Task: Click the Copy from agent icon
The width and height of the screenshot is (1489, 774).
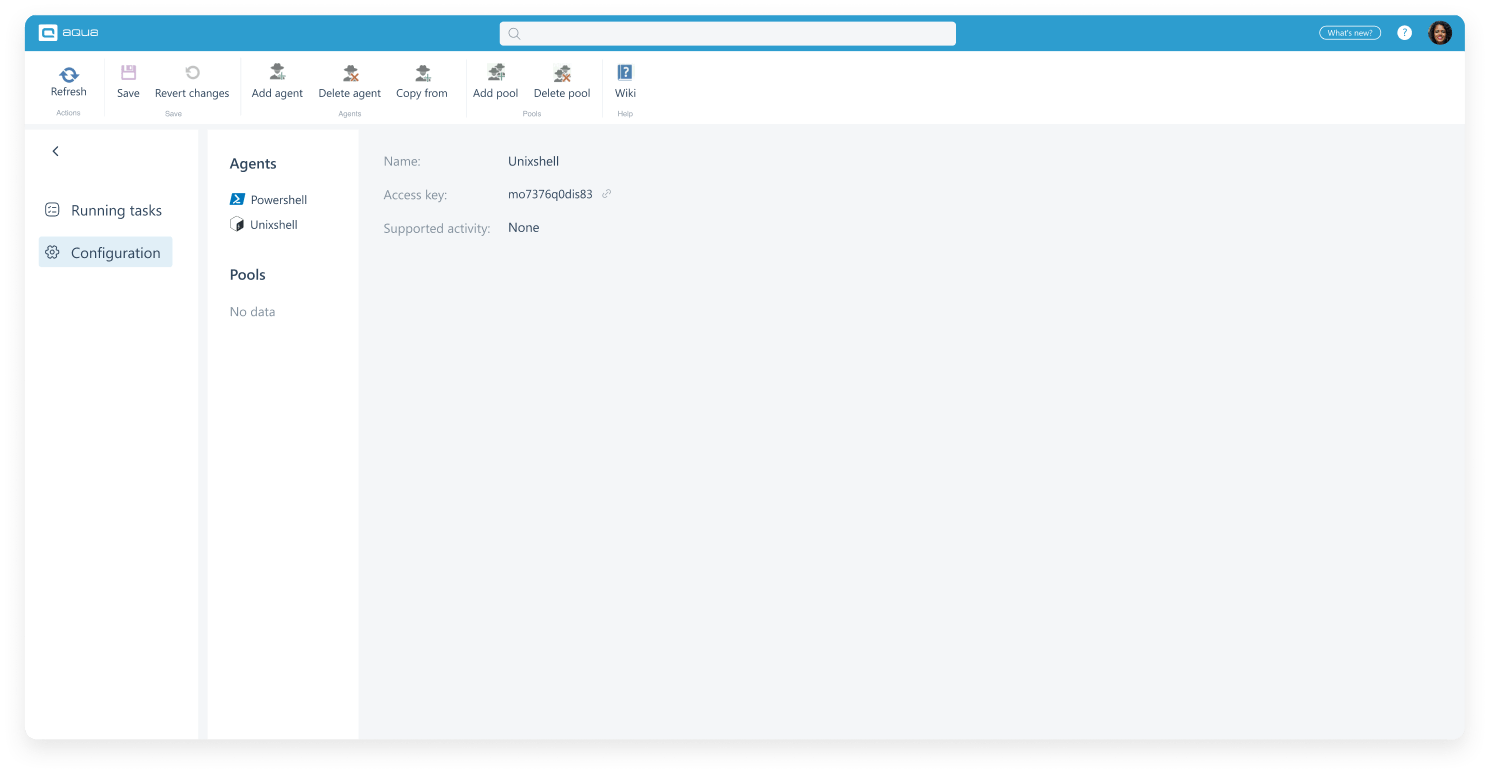Action: click(421, 74)
